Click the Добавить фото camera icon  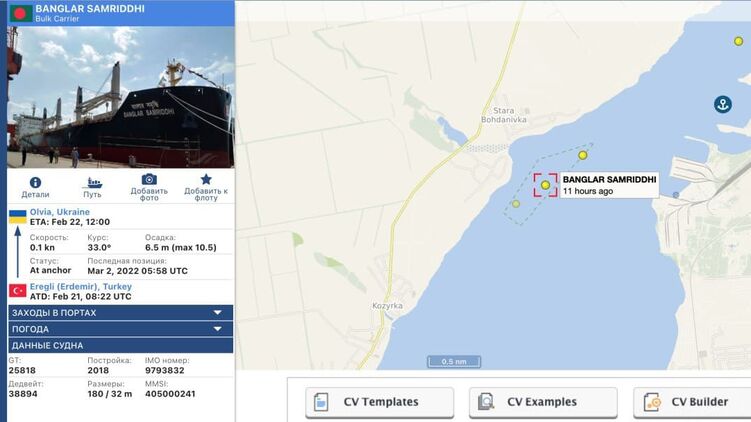tap(149, 179)
